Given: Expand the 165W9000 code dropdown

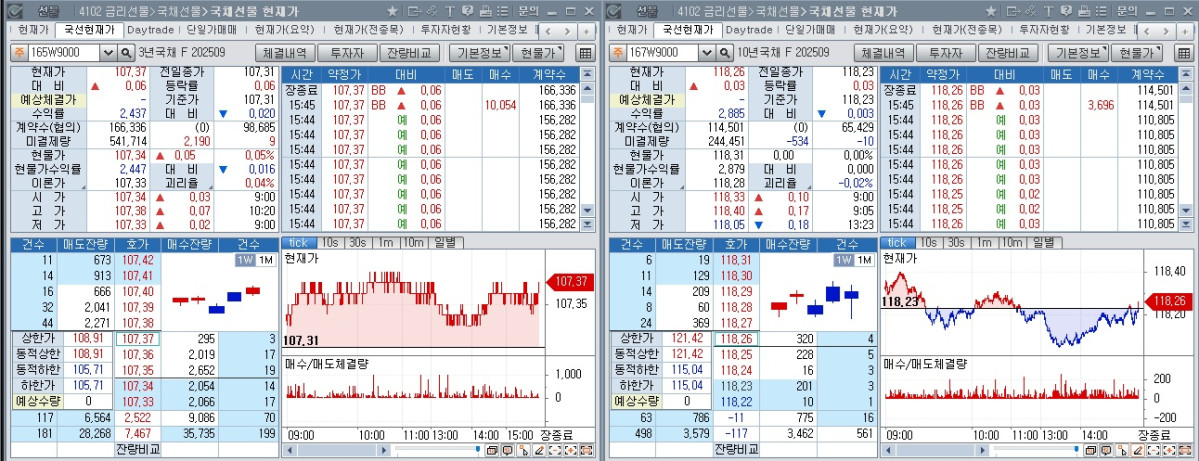Looking at the screenshot, I should click(x=108, y=53).
